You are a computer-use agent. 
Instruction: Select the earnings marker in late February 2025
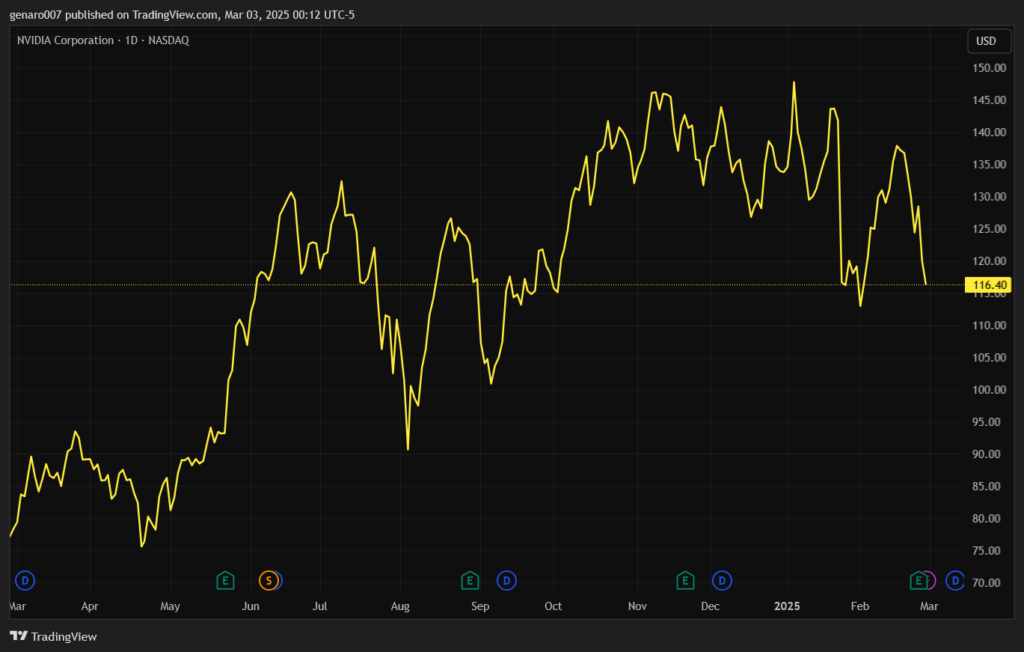(918, 580)
